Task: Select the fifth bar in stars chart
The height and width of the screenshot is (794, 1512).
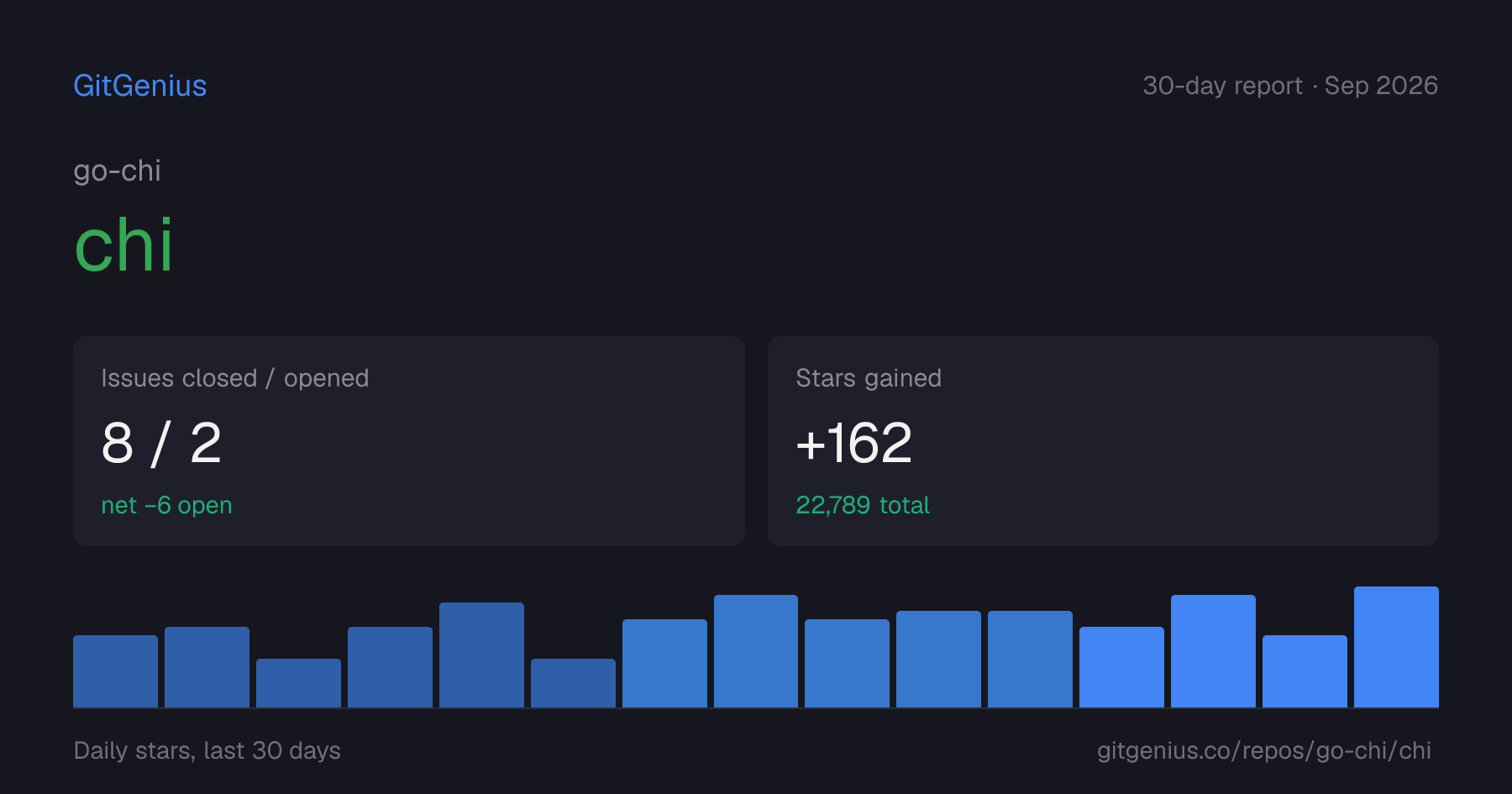Action: pos(481,655)
